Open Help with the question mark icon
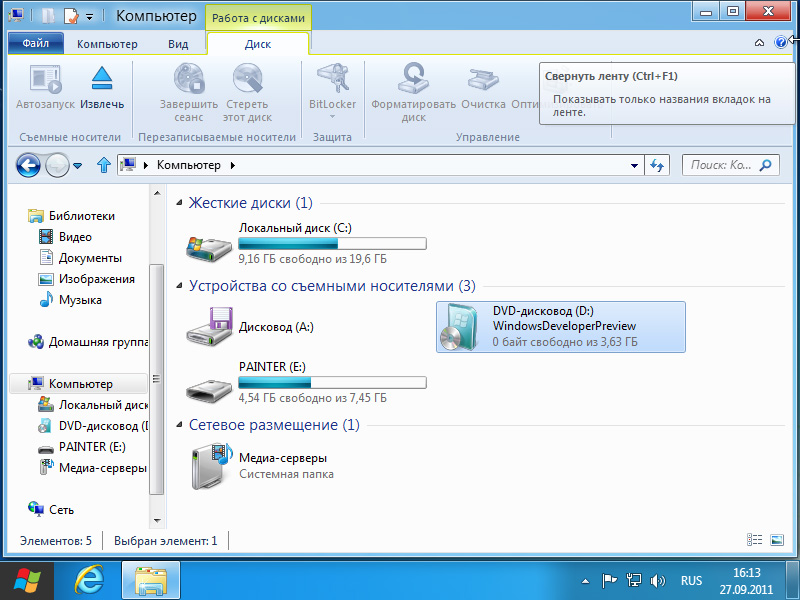The width and height of the screenshot is (800, 600). coord(780,42)
